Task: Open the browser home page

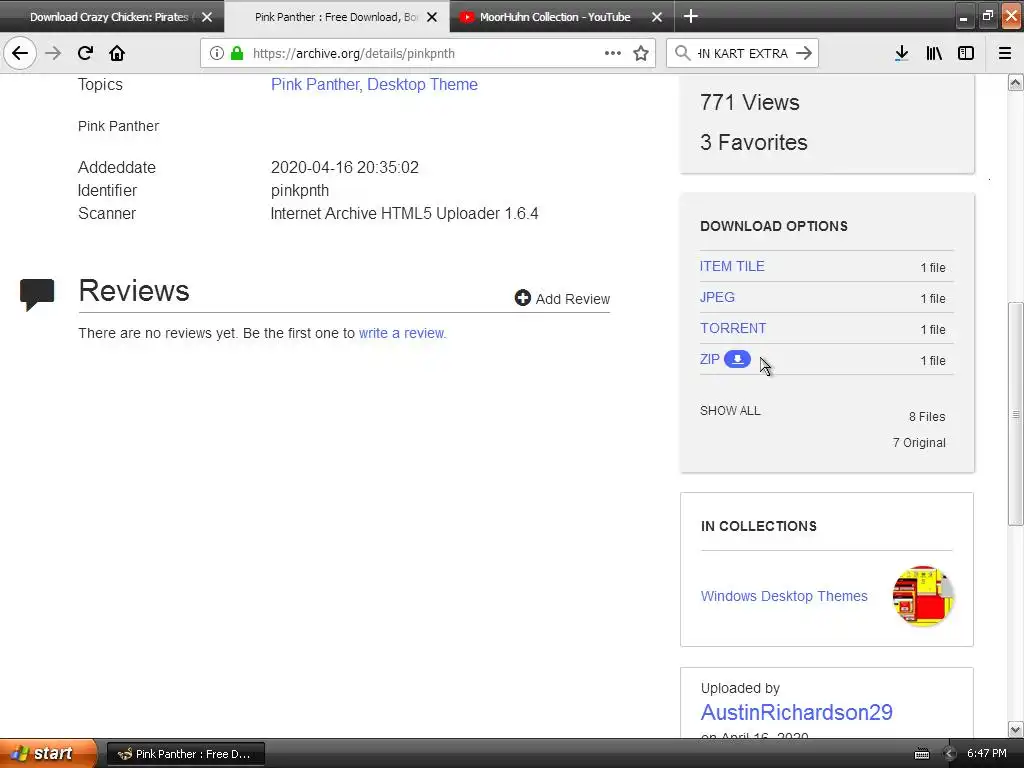Action: click(x=117, y=53)
